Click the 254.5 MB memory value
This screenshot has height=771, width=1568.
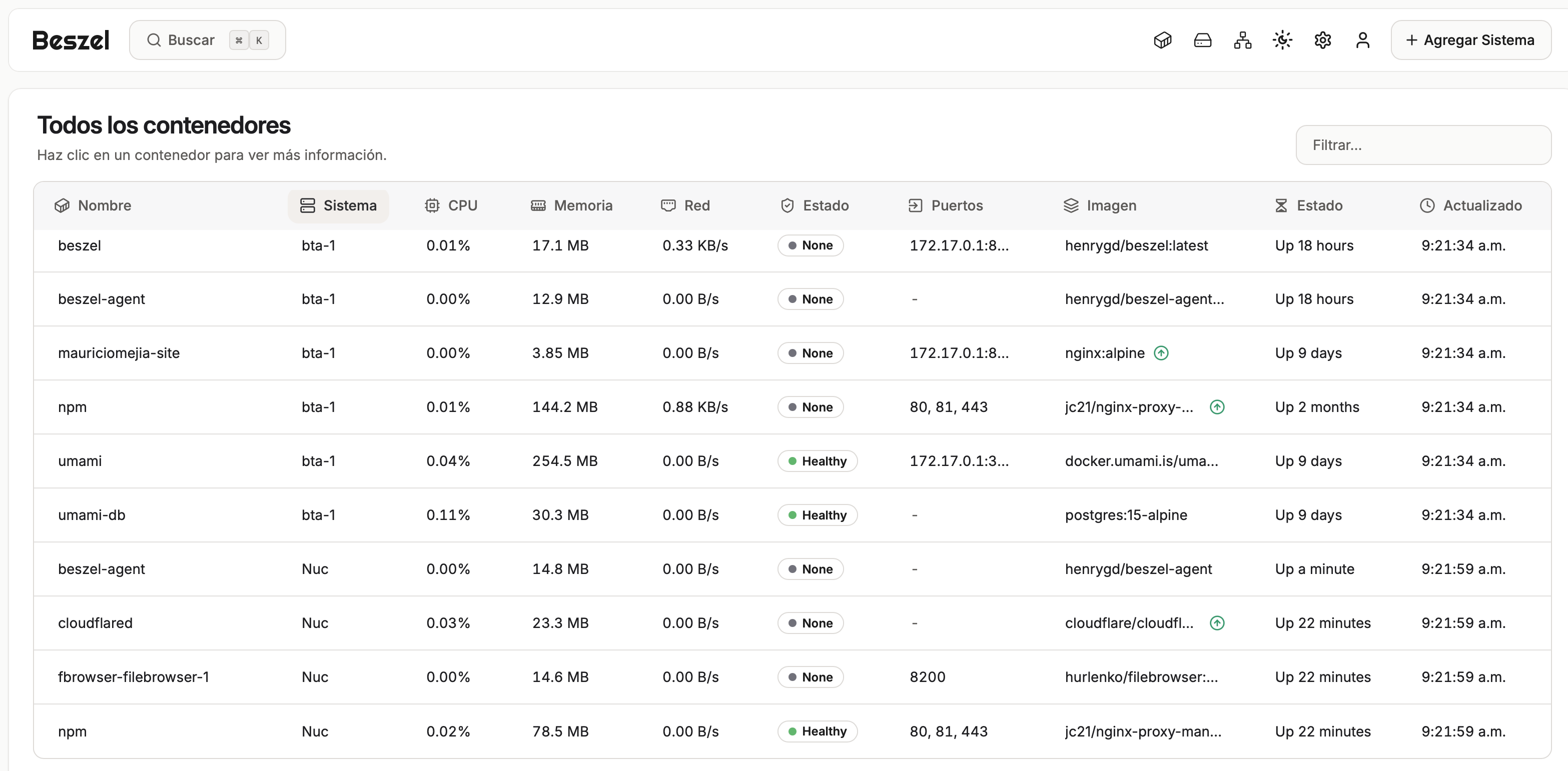(565, 461)
